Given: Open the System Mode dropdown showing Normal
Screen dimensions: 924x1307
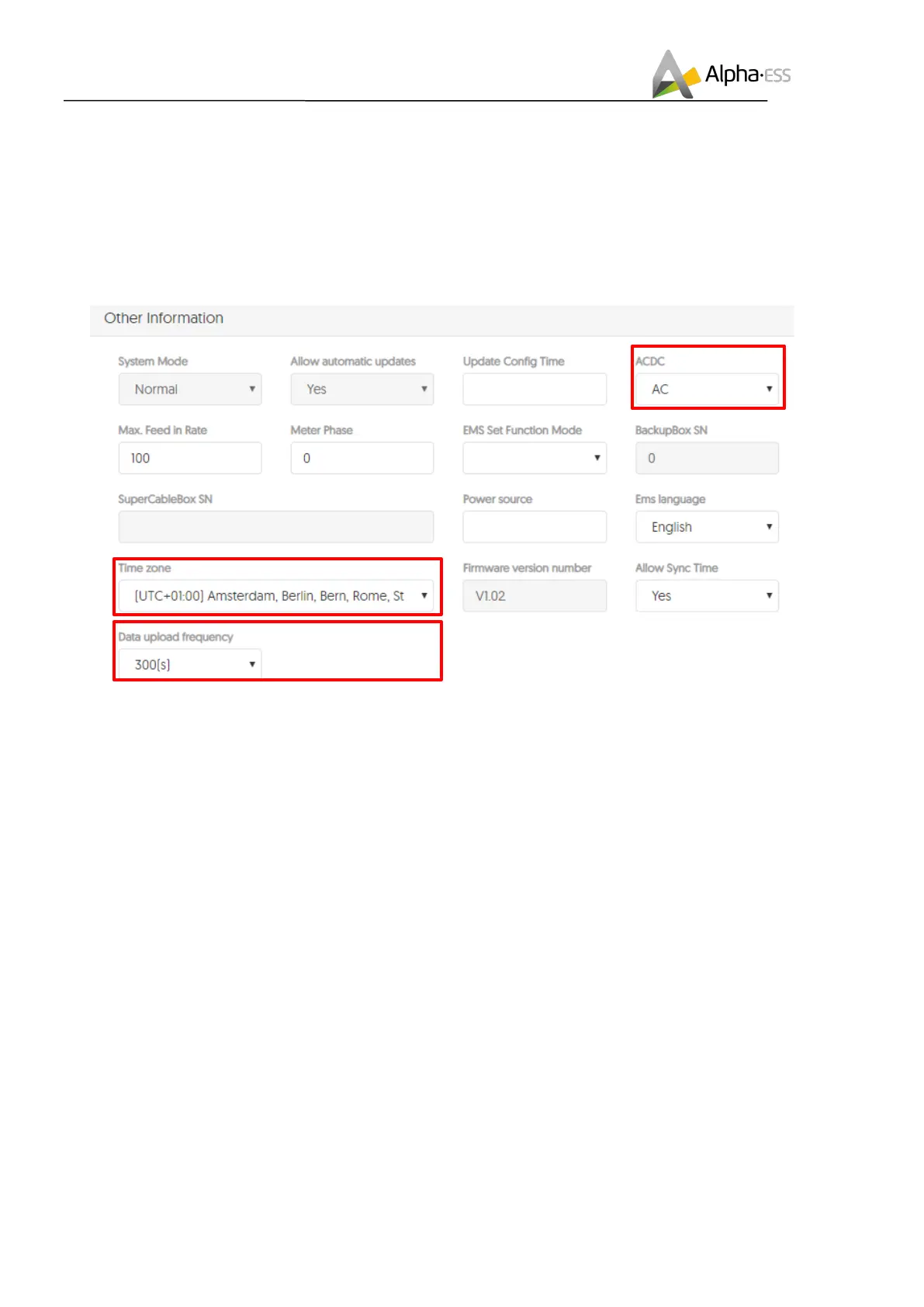Looking at the screenshot, I should coord(190,389).
